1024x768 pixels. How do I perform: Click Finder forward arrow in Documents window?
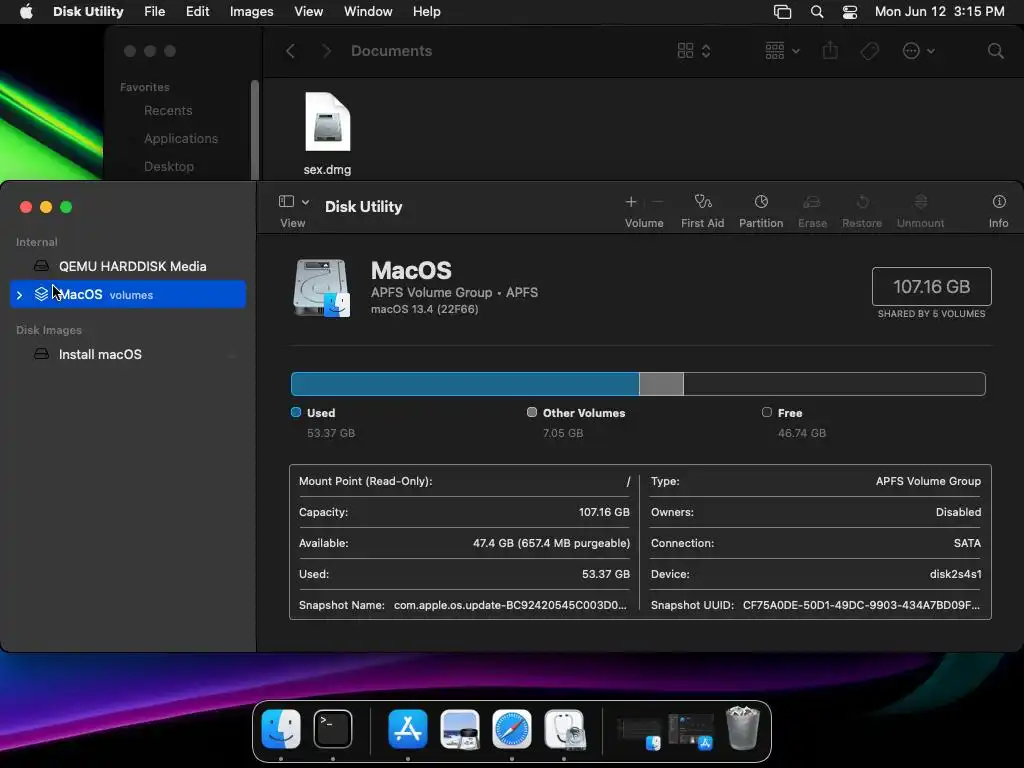pyautogui.click(x=327, y=51)
